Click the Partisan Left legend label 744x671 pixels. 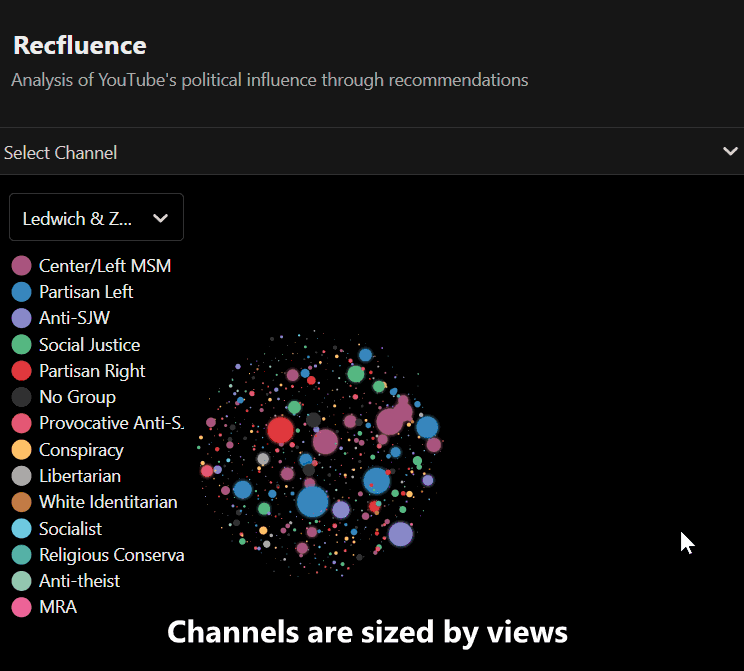86,292
